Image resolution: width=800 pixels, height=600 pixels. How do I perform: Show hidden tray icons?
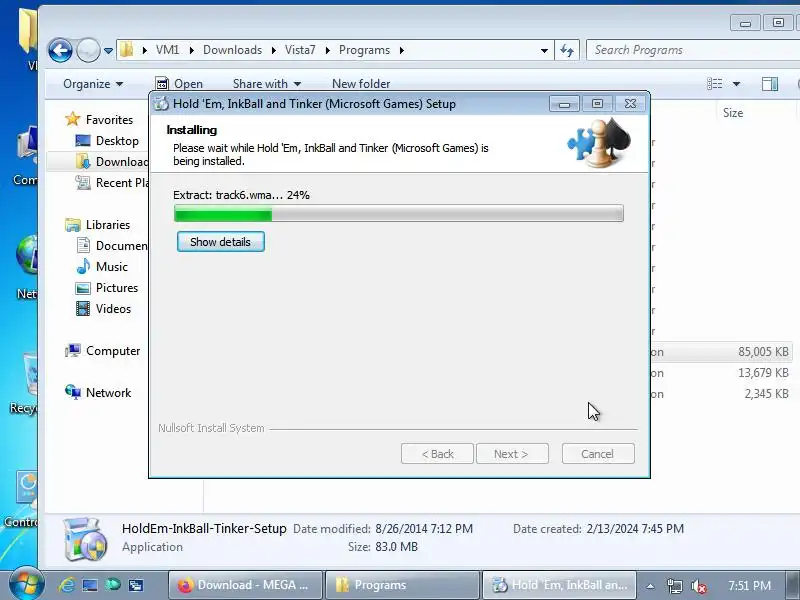(x=650, y=586)
